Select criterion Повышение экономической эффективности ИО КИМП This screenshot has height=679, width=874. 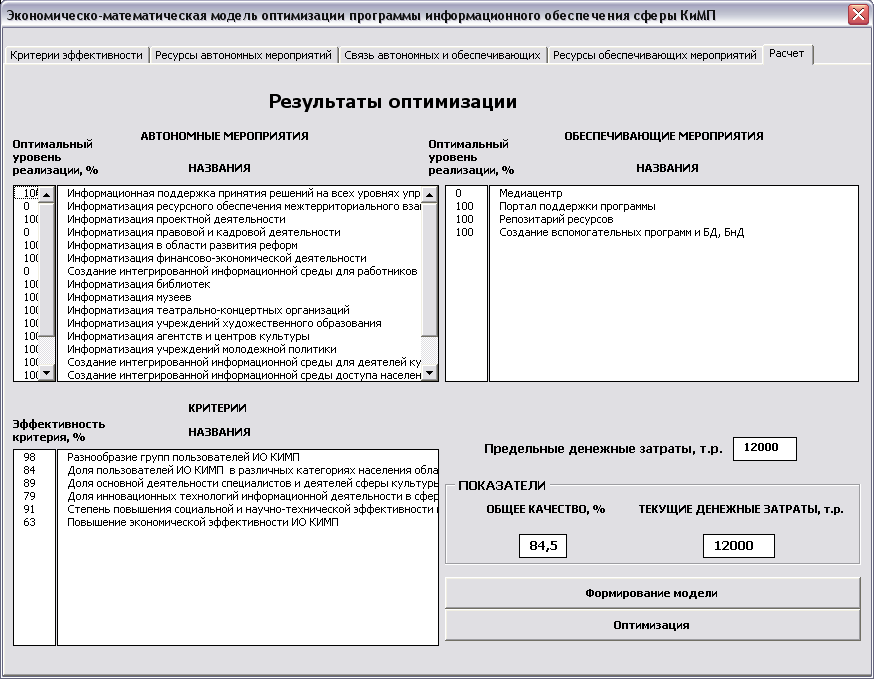(248, 522)
